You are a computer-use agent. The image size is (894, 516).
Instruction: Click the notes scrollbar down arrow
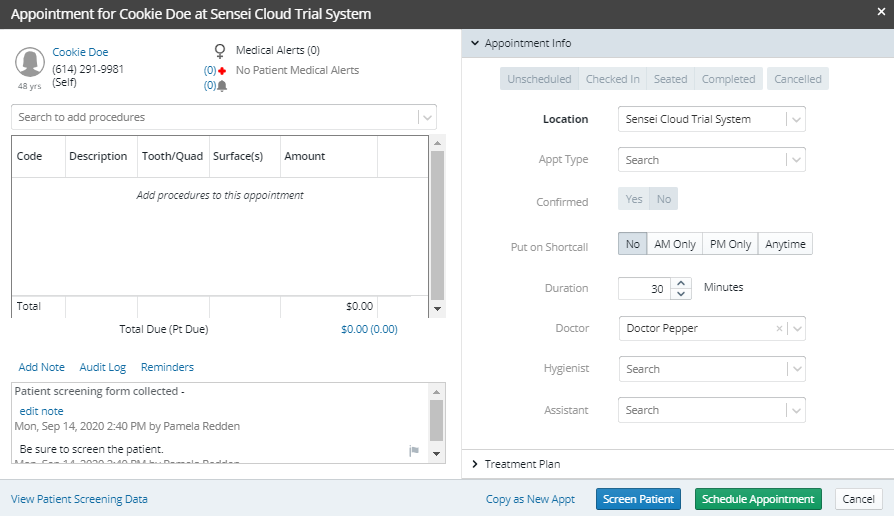tap(436, 454)
